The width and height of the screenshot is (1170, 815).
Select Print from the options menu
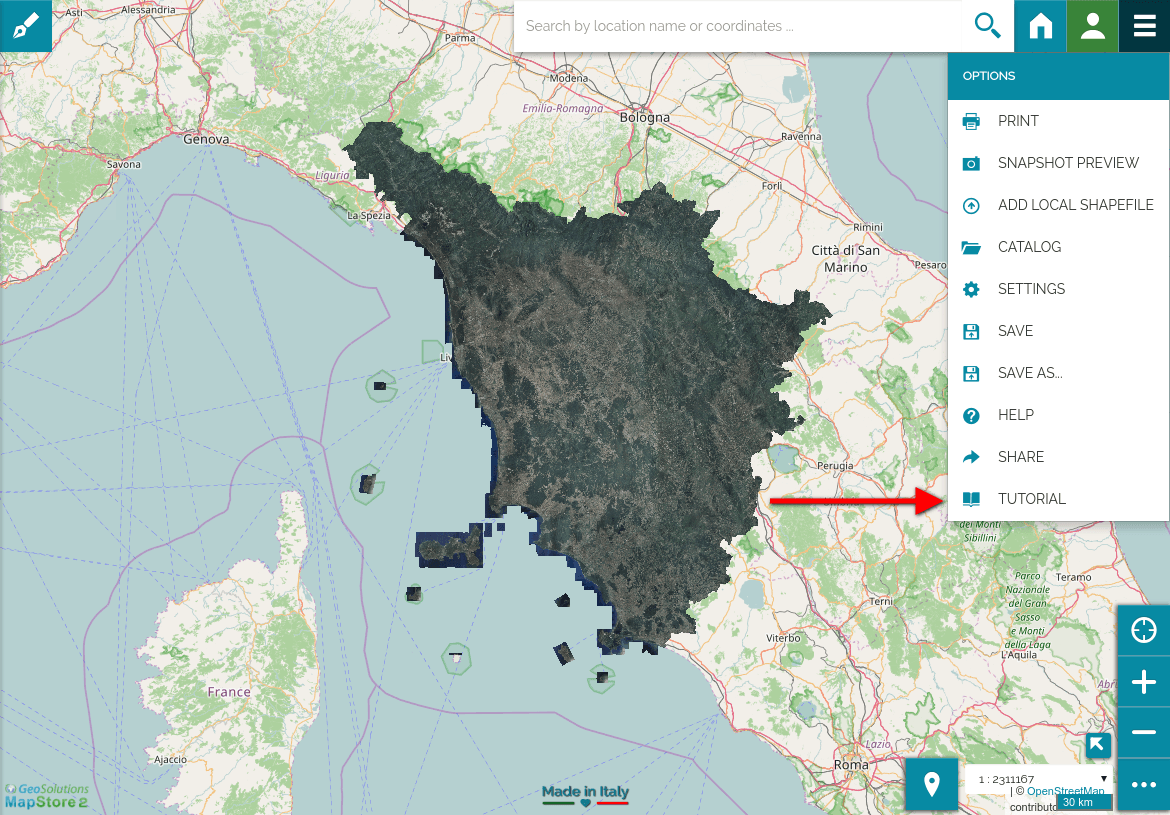tap(1018, 121)
